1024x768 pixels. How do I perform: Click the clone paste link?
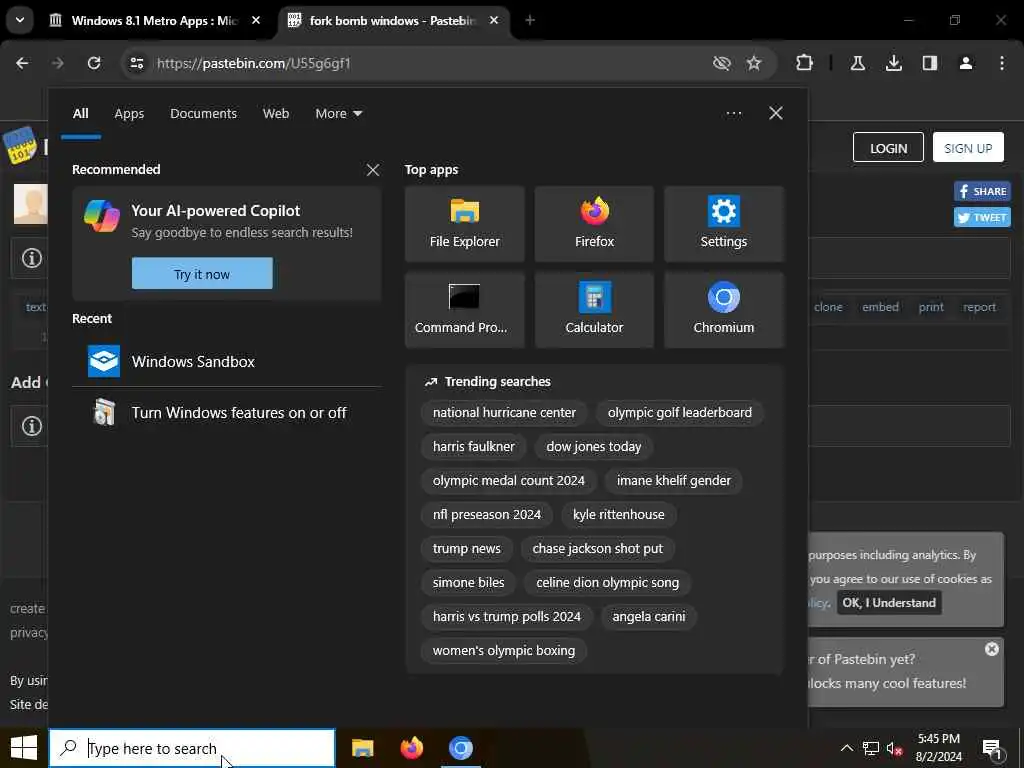828,307
